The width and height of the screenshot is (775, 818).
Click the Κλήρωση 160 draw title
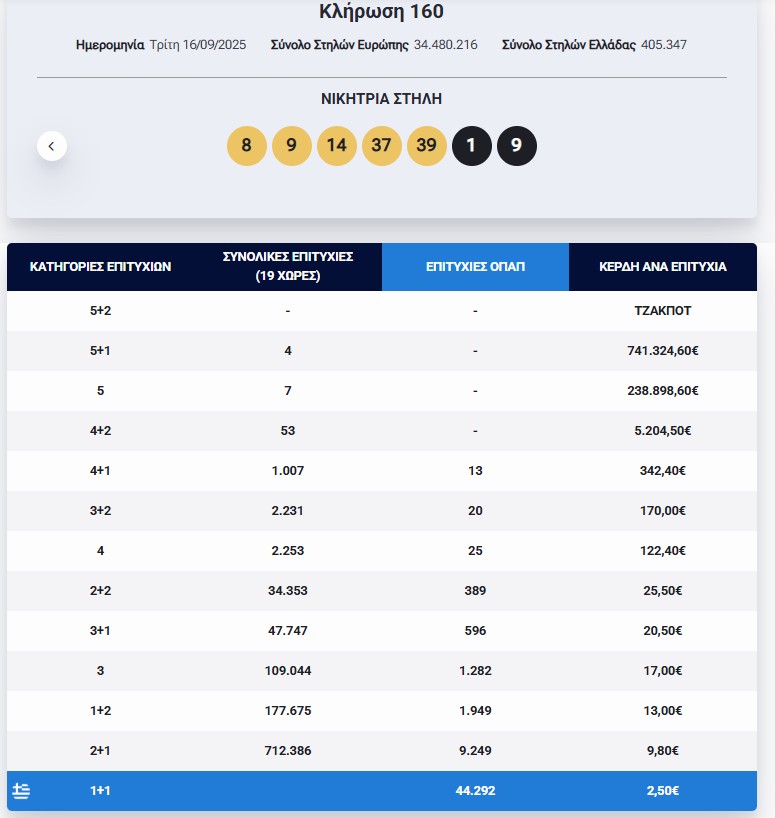coord(381,12)
